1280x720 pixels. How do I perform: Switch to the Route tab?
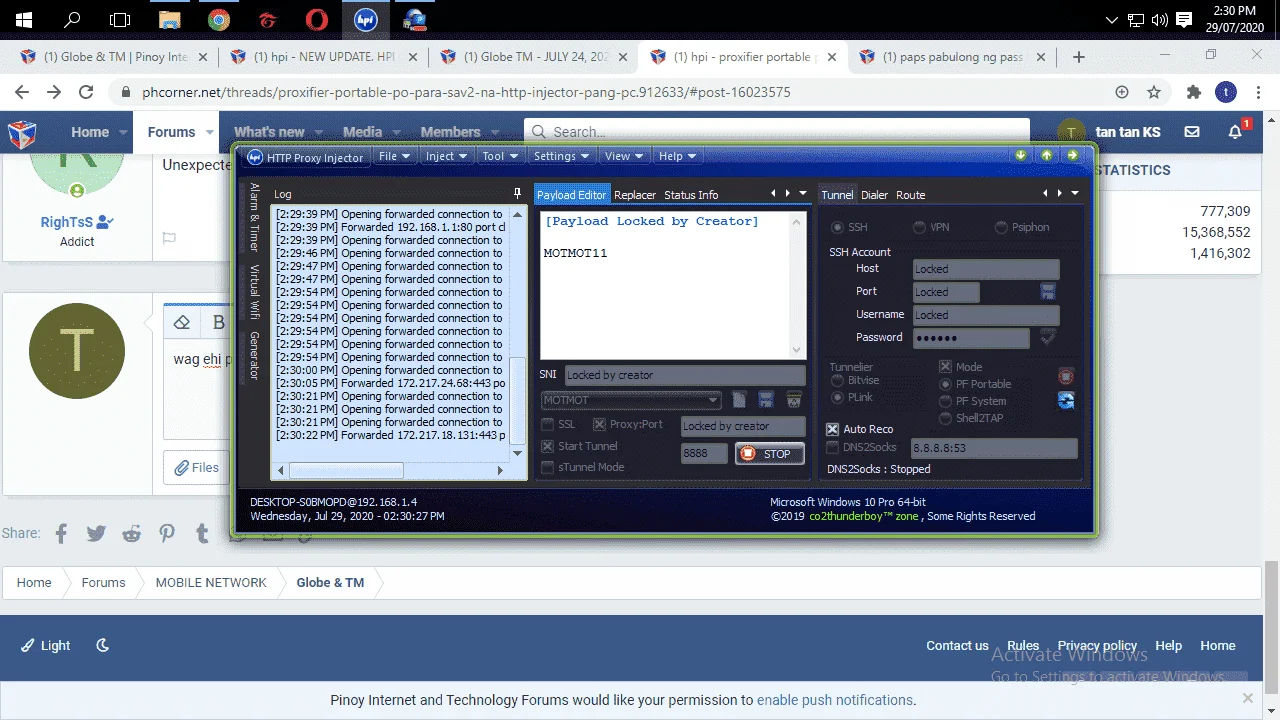tap(910, 195)
